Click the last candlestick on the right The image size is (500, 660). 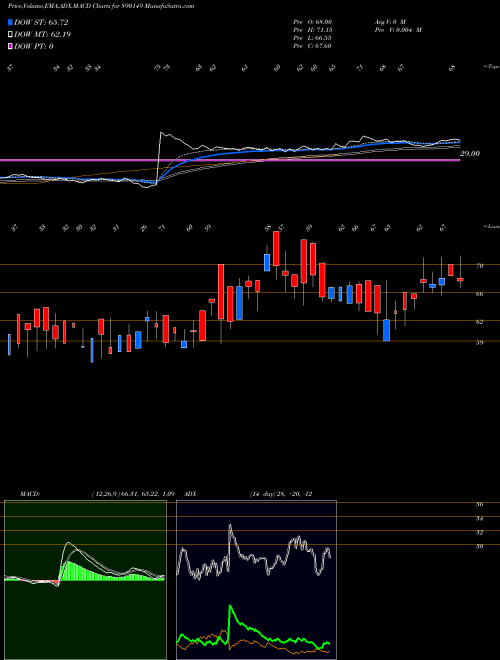coord(460,279)
